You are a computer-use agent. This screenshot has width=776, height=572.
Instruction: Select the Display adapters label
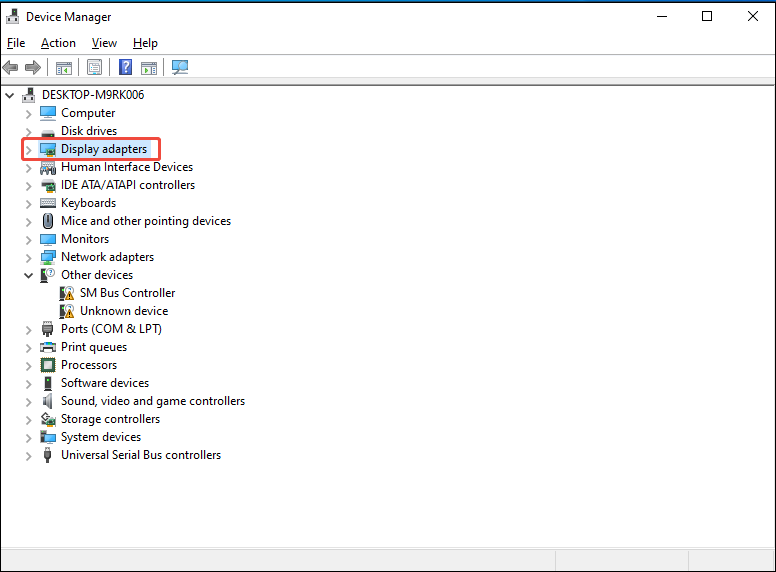(104, 149)
